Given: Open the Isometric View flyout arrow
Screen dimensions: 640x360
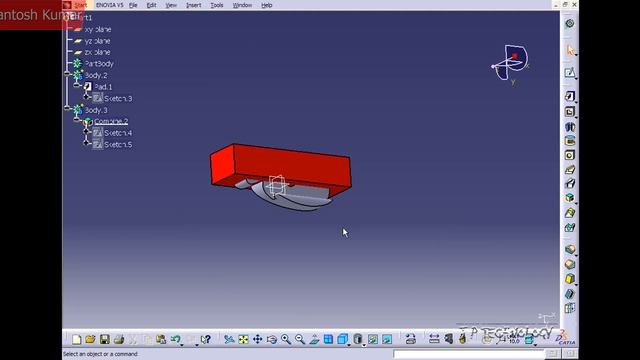Looking at the screenshot, I should [x=349, y=344].
